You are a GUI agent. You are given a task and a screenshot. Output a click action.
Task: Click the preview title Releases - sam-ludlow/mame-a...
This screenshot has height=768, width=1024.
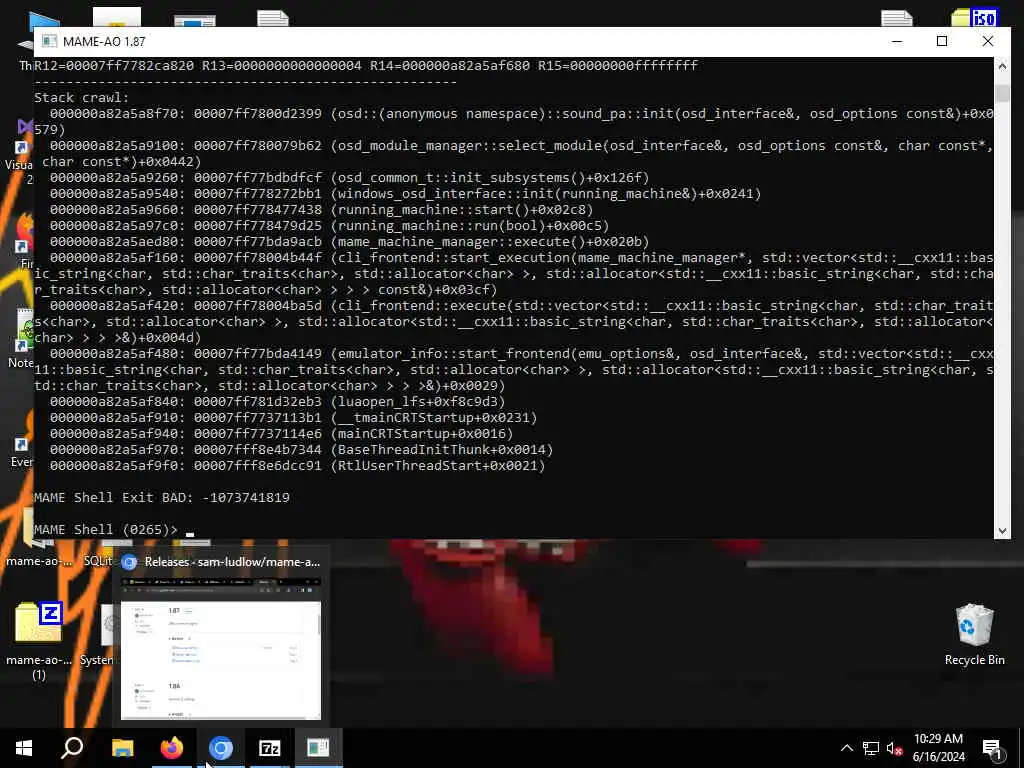click(x=232, y=562)
